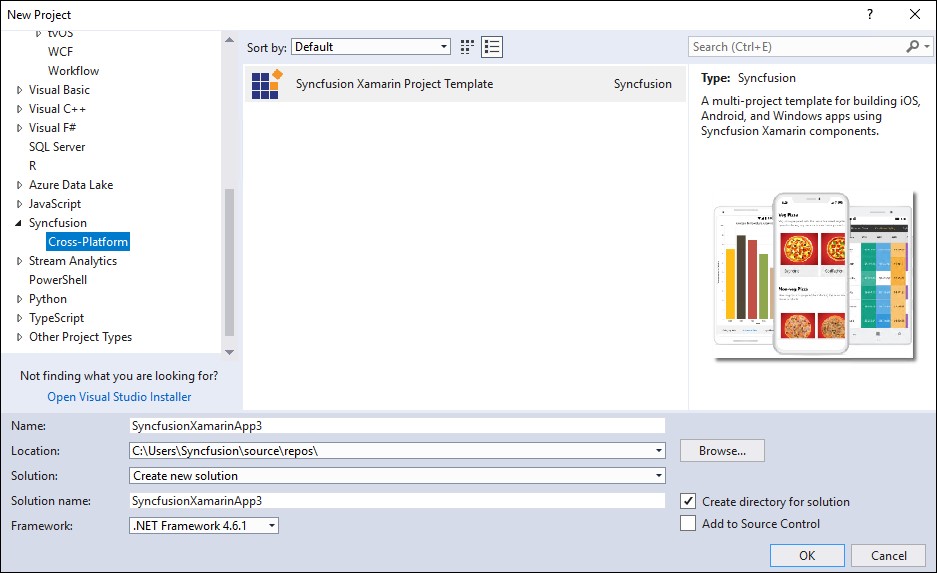Open the 'Sort by' Default dropdown
The height and width of the screenshot is (573, 937).
[371, 47]
